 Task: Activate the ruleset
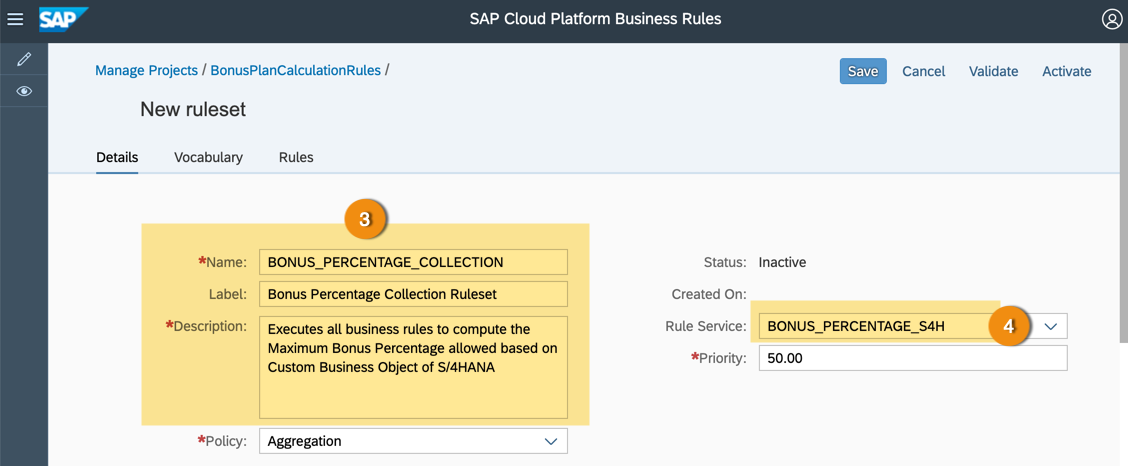[x=1066, y=71]
